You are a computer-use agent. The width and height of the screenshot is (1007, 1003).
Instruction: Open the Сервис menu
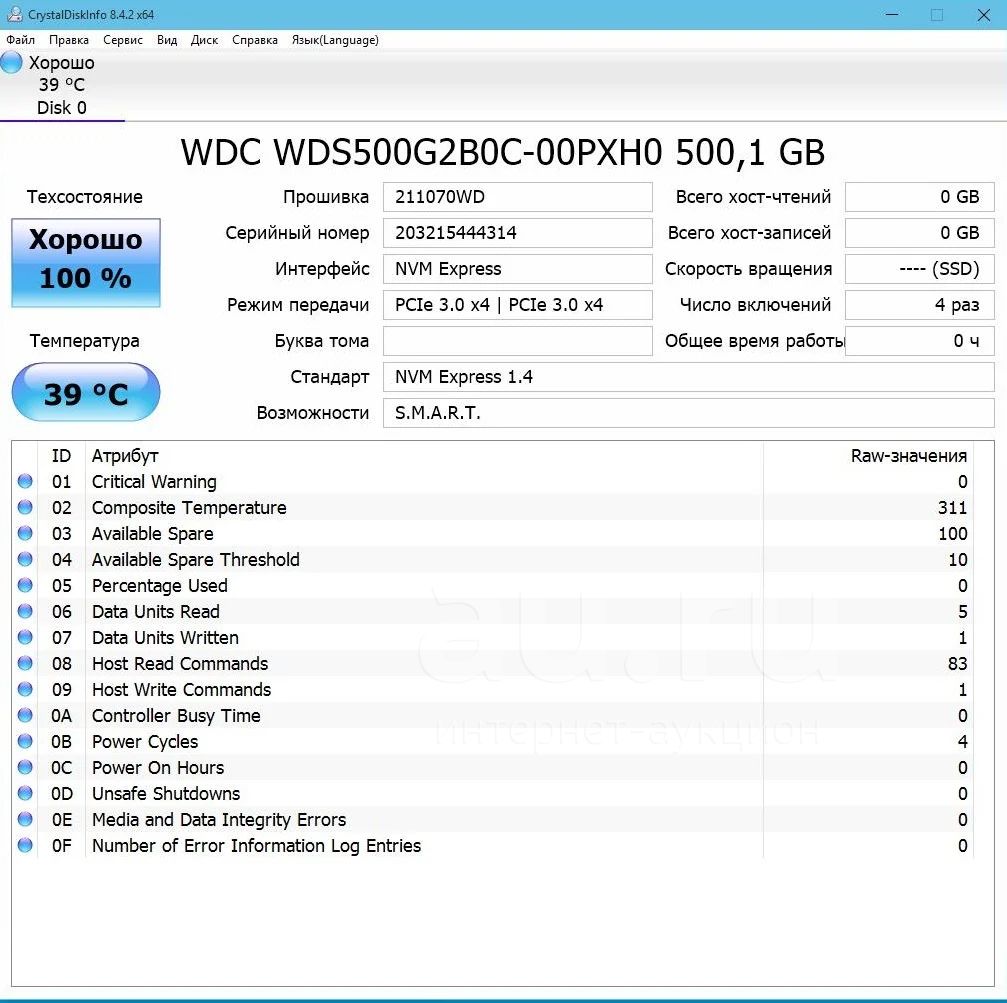123,40
